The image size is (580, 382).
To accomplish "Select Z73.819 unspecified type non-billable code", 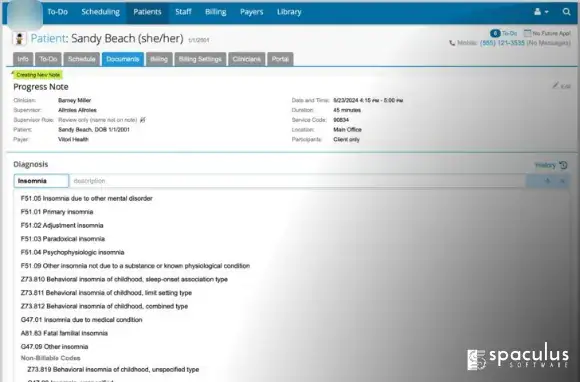I will click(x=113, y=369).
